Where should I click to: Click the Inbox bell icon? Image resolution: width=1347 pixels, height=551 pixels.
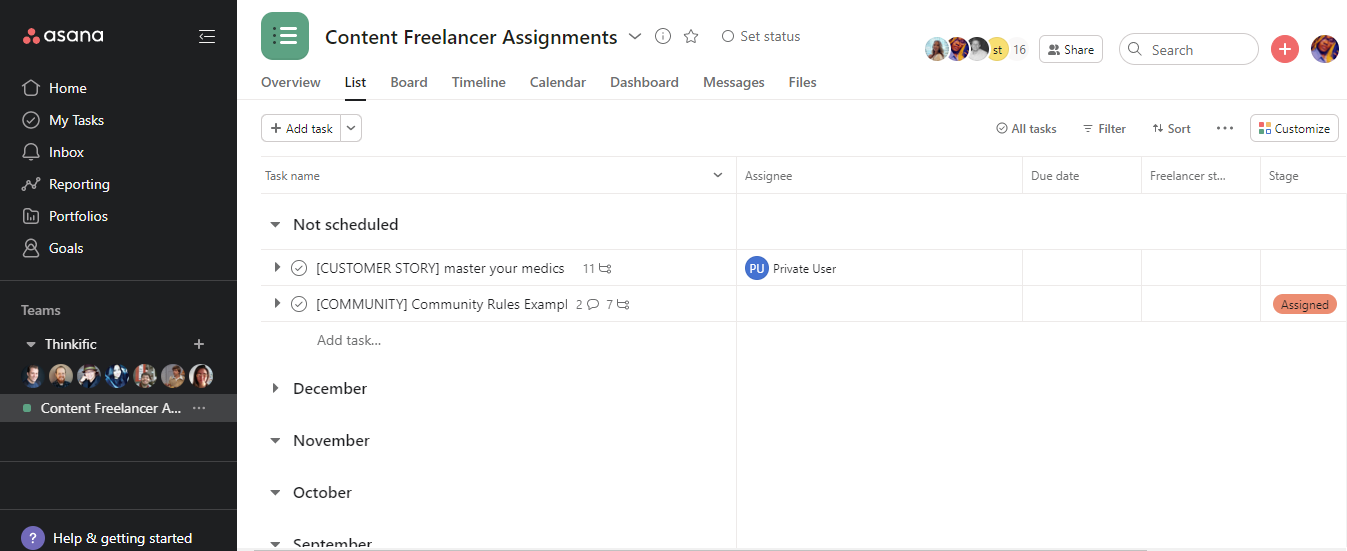coord(31,152)
